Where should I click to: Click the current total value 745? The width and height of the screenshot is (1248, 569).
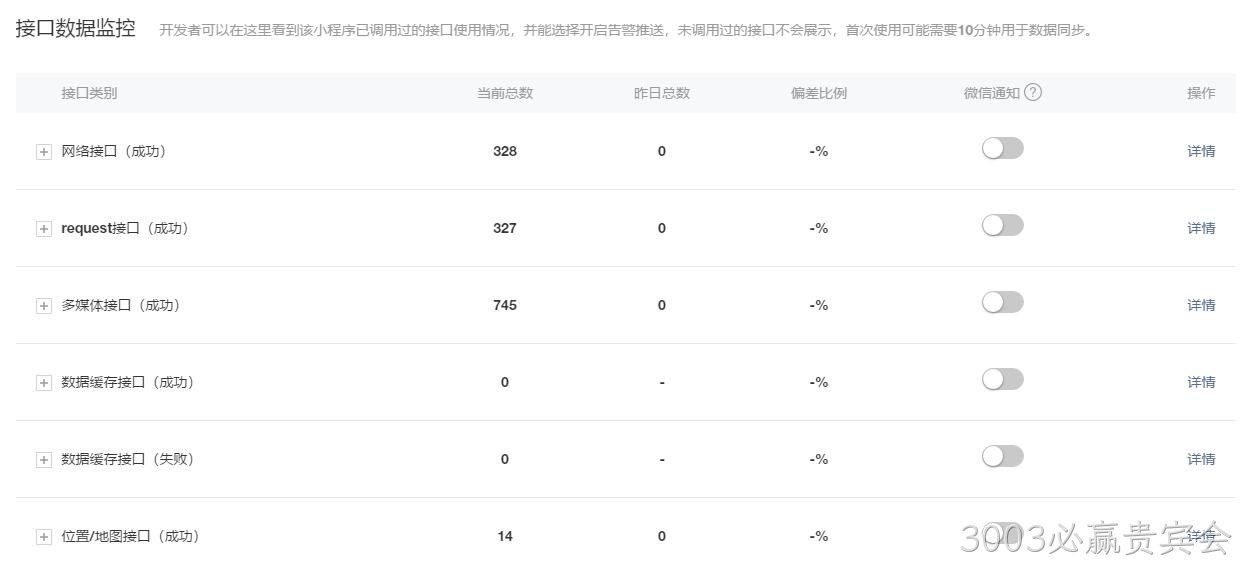point(505,305)
